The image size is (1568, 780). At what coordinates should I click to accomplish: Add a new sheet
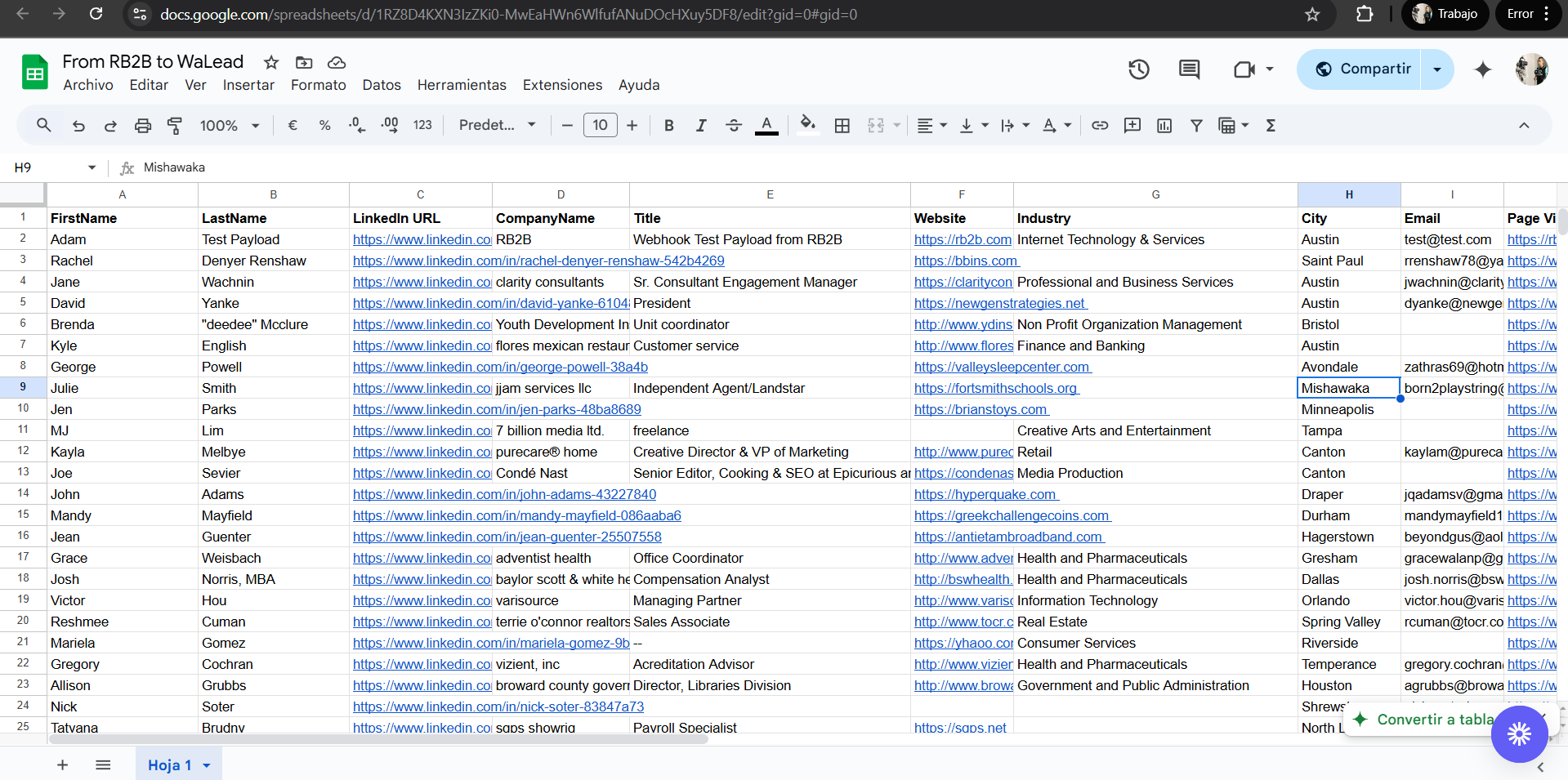tap(62, 765)
